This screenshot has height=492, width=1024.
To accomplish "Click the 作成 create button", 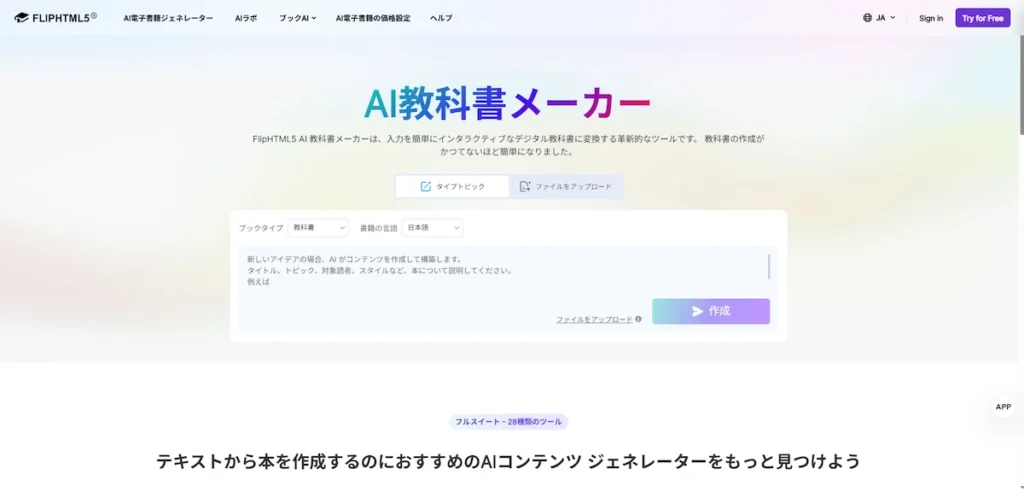I will tap(711, 311).
